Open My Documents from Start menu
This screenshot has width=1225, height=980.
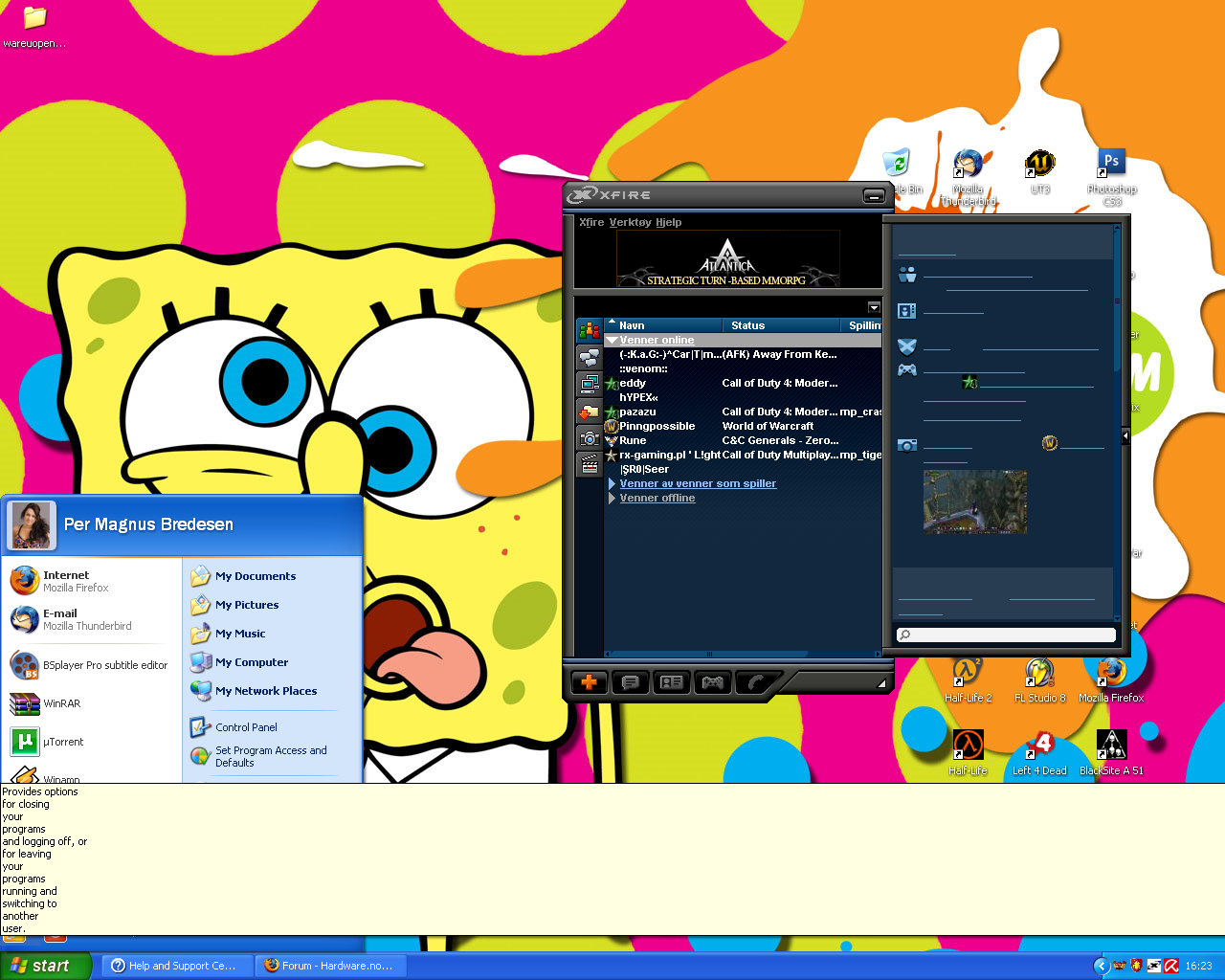(x=256, y=576)
